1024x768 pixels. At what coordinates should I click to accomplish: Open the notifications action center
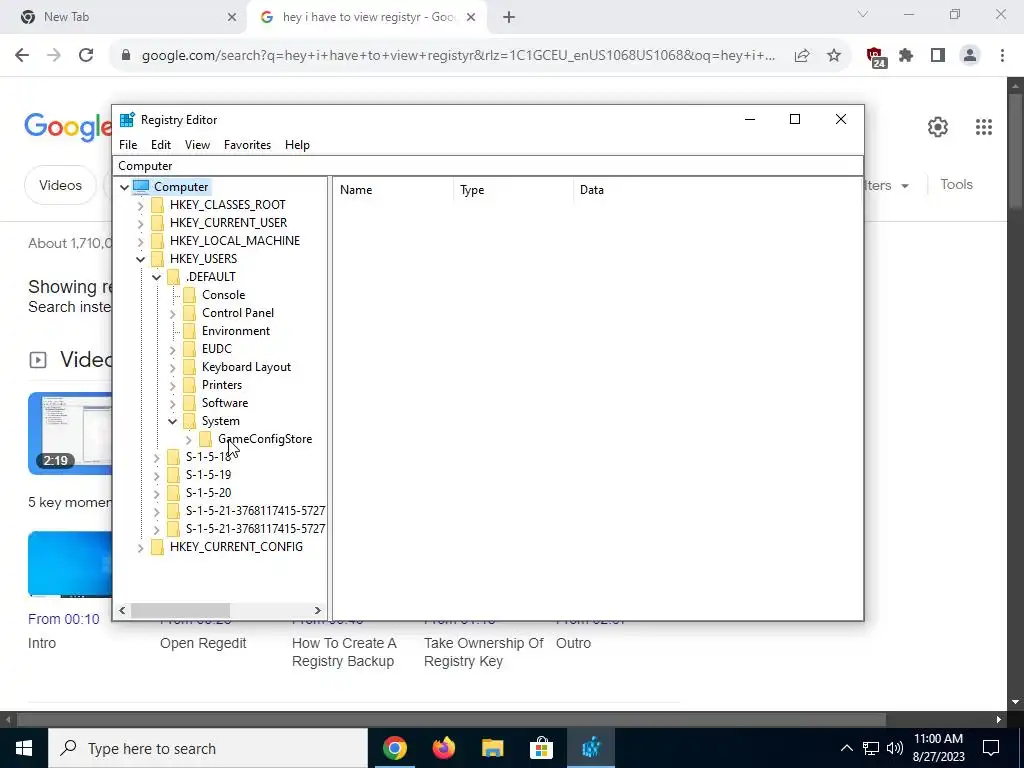(x=991, y=748)
